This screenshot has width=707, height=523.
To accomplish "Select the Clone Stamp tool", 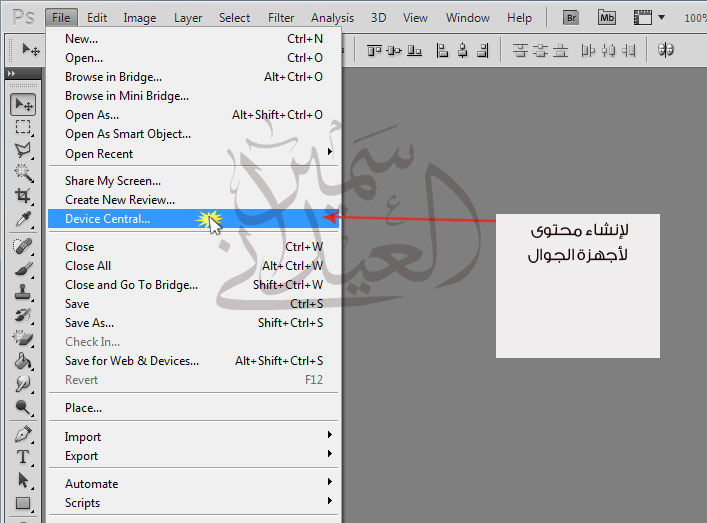I will tap(23, 292).
